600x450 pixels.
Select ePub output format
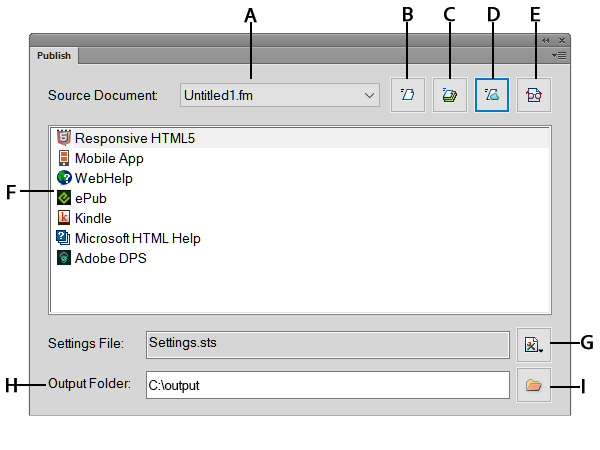point(91,198)
